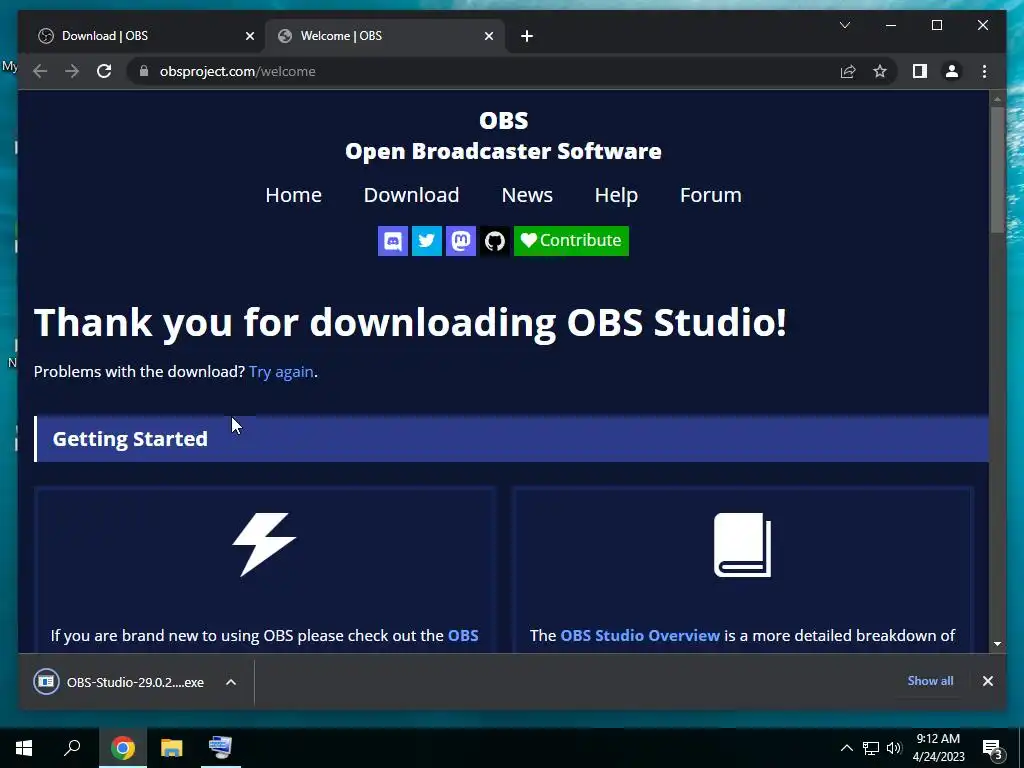Click the scrollbar down arrow
This screenshot has width=1024, height=768.
tap(997, 644)
